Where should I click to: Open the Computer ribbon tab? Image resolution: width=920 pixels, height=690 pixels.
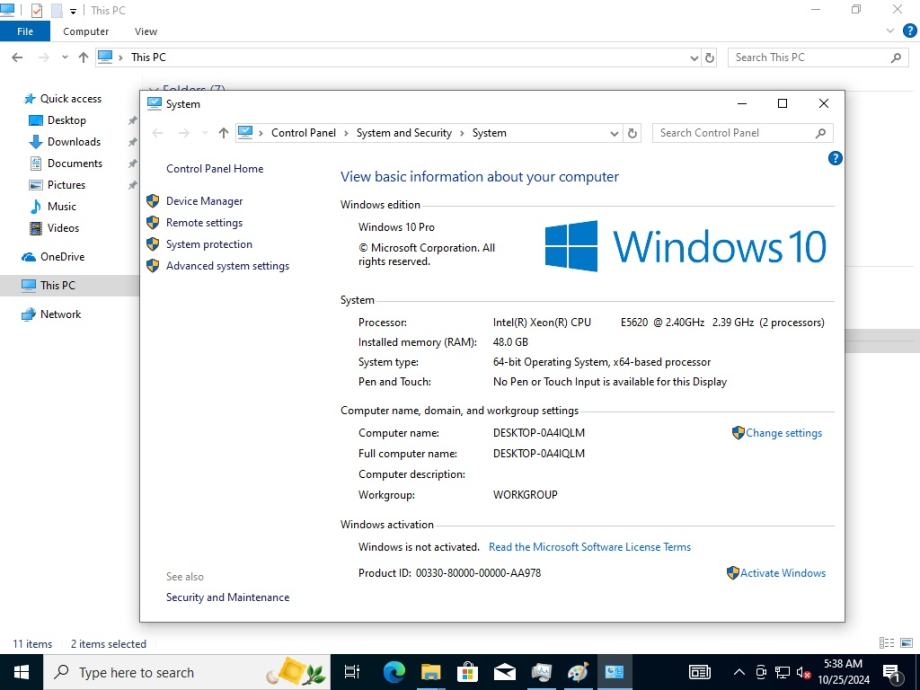pos(86,32)
